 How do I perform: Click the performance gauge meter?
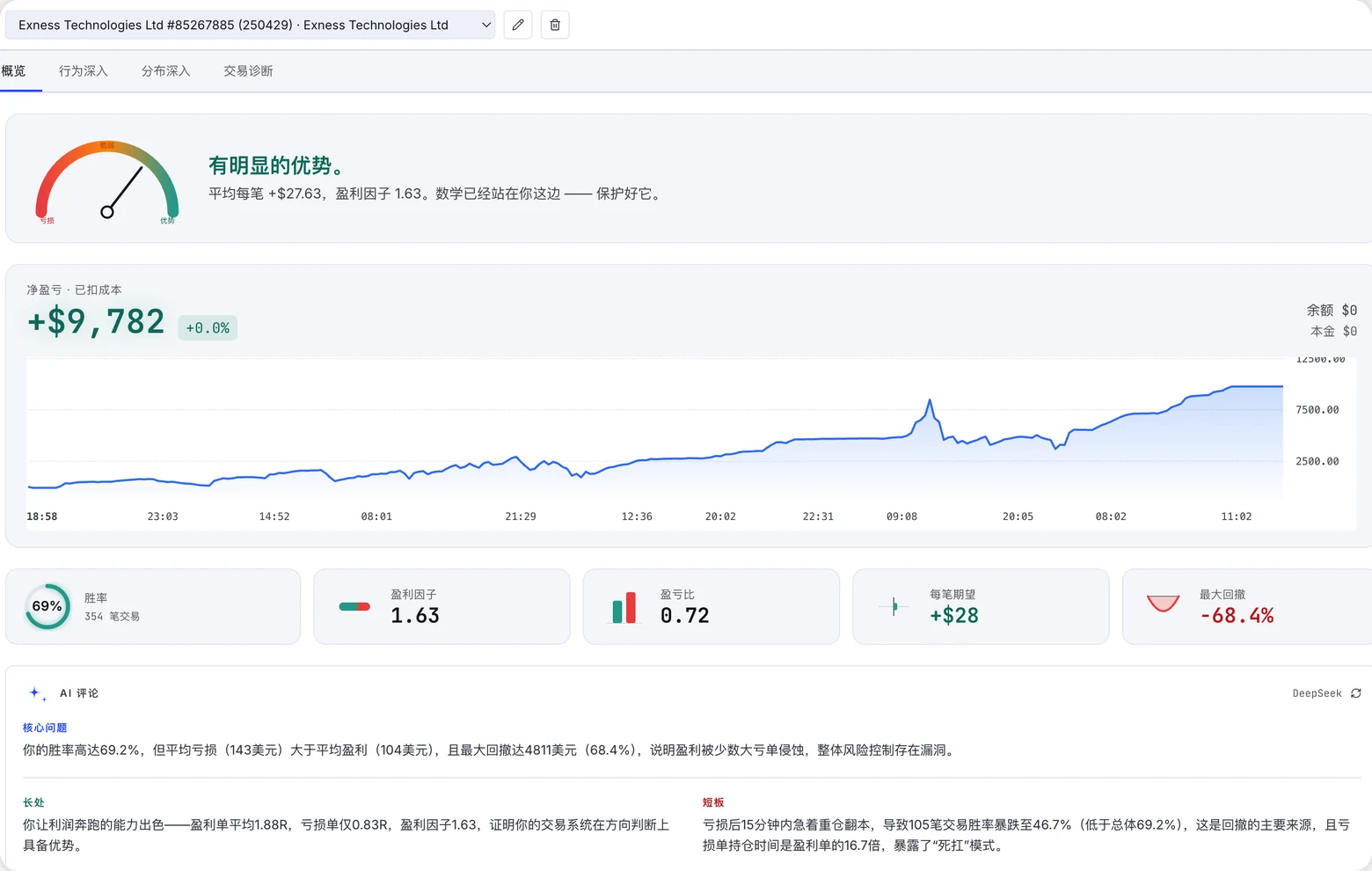click(x=107, y=182)
